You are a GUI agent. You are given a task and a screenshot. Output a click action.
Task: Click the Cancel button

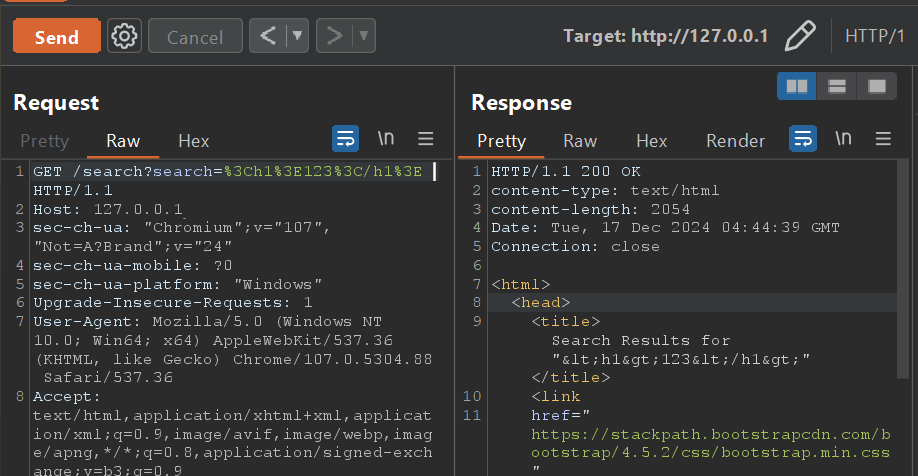[x=195, y=37]
